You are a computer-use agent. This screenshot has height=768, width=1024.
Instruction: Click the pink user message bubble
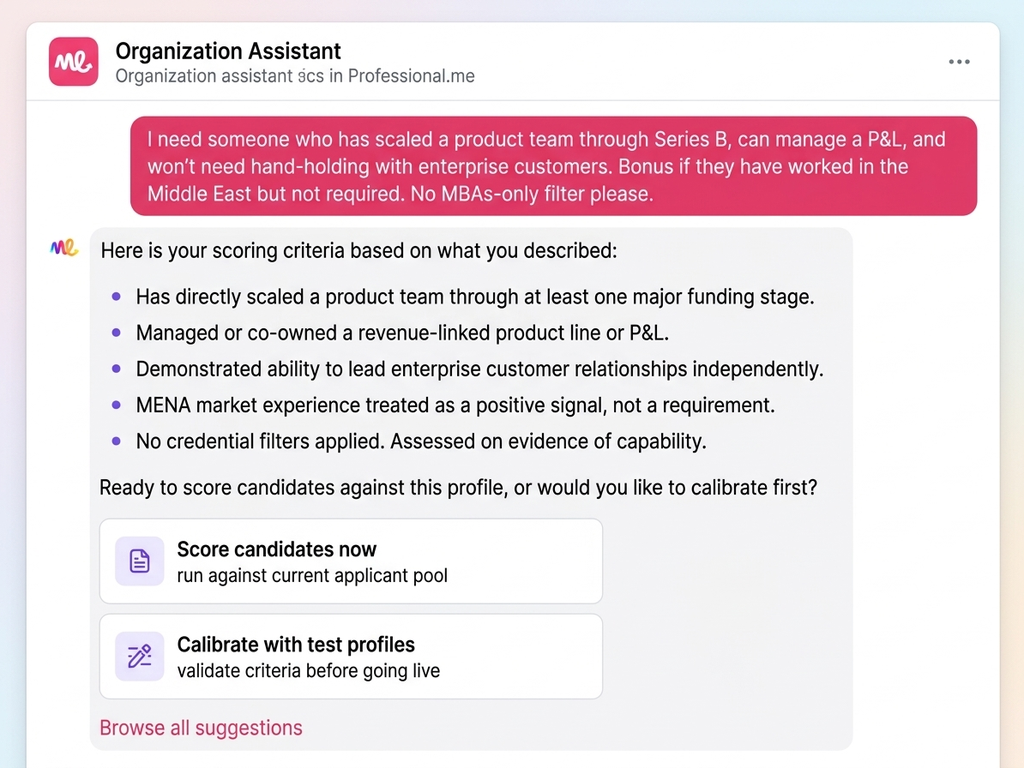coord(553,166)
